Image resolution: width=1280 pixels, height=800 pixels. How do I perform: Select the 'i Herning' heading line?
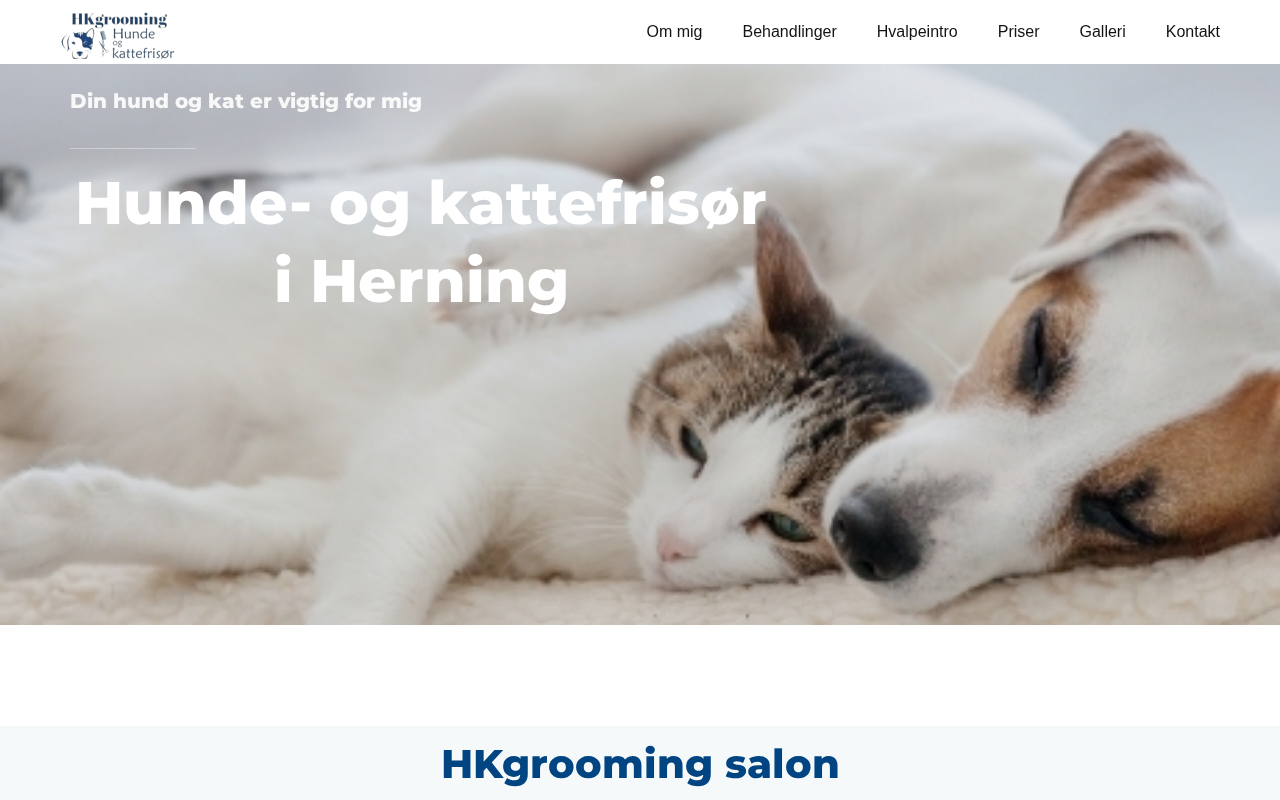421,281
